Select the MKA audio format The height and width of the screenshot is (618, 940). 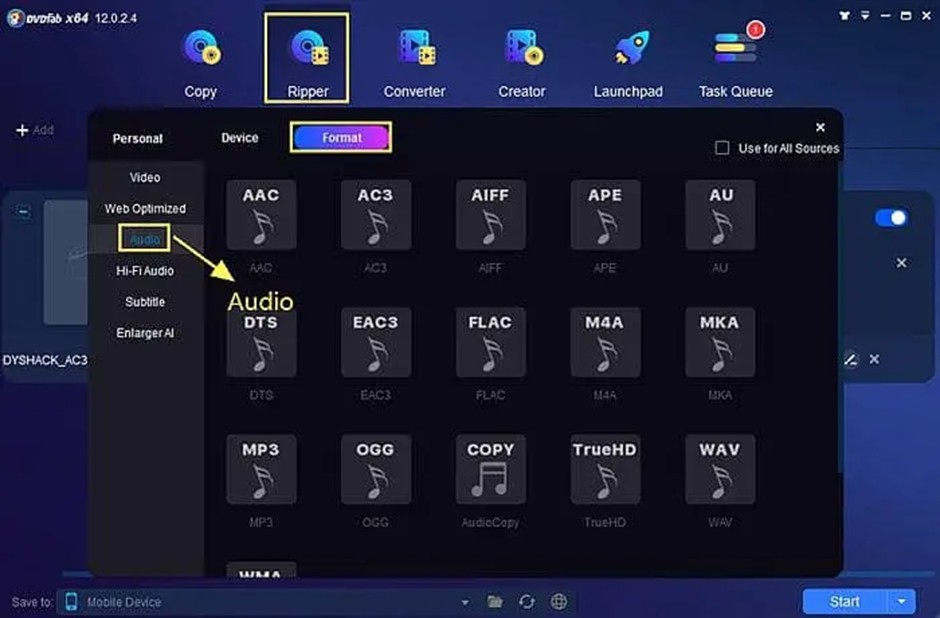click(x=720, y=342)
